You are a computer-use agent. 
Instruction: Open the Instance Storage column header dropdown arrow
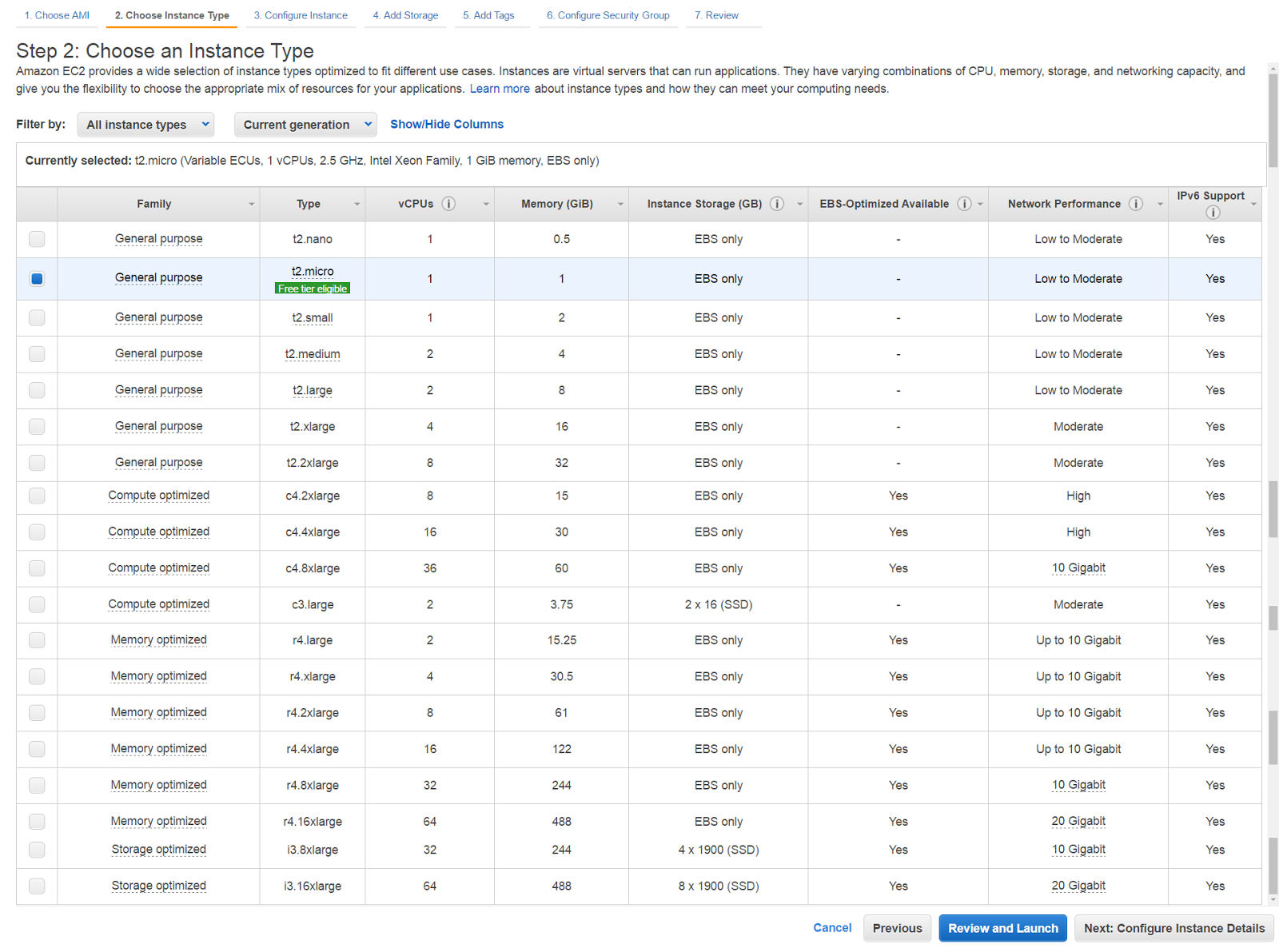(x=799, y=205)
